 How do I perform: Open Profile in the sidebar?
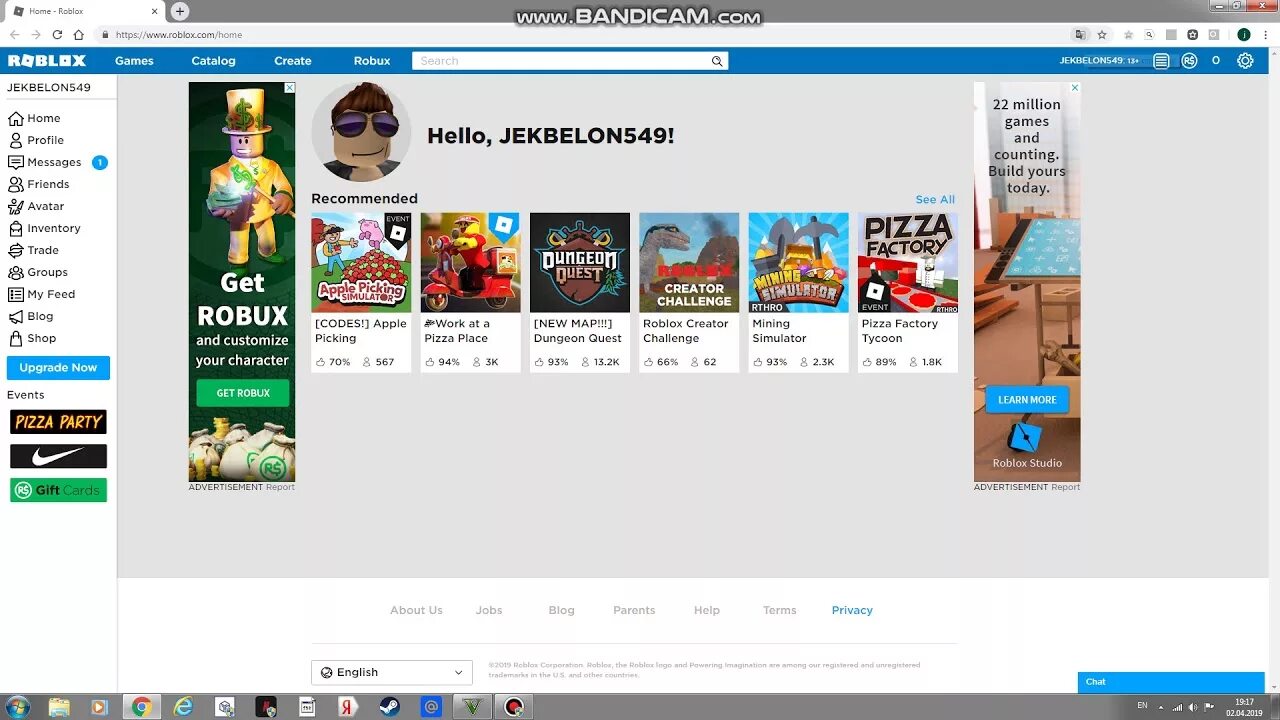coord(36,140)
